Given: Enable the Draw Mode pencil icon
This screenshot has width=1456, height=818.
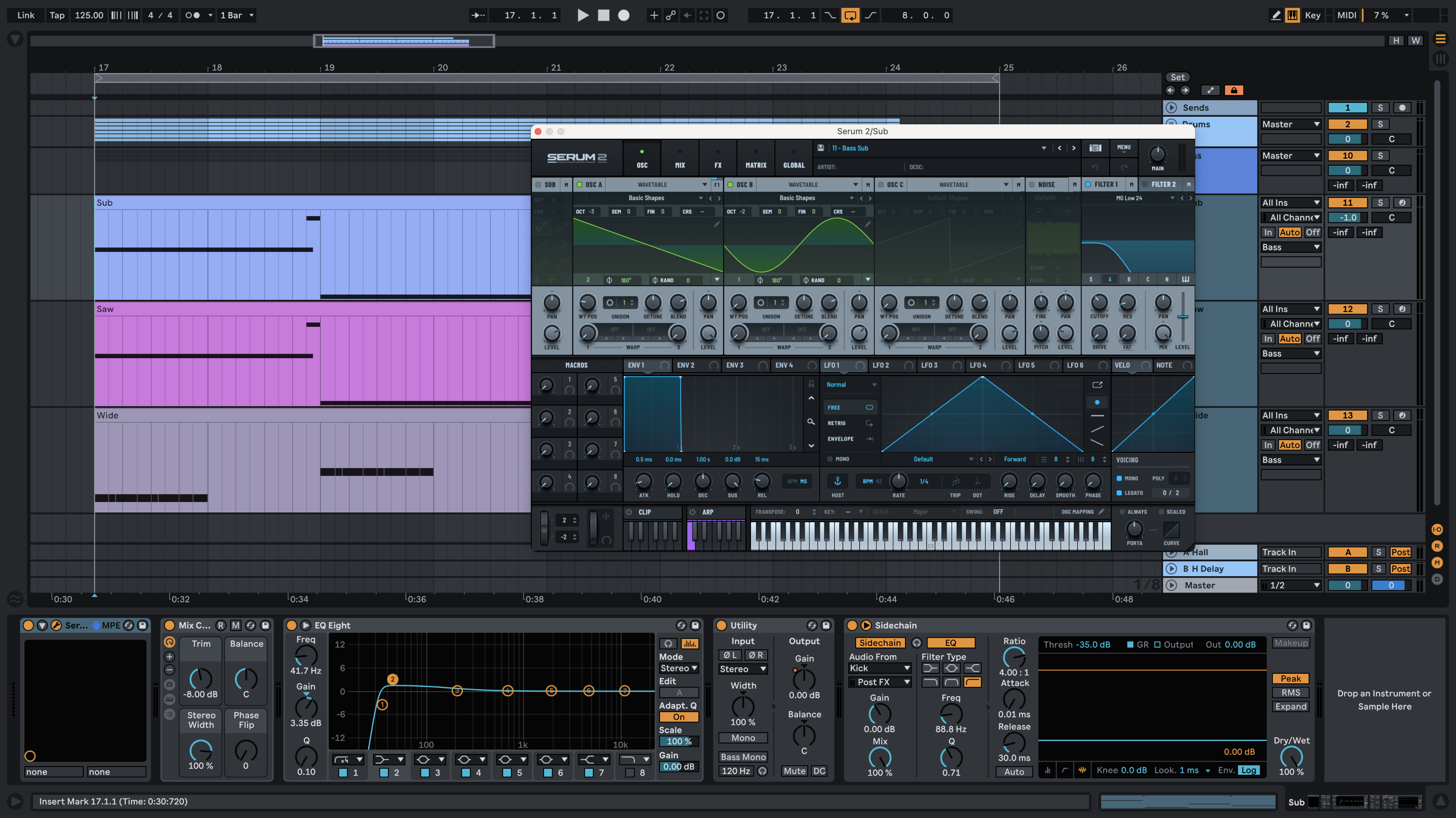Looking at the screenshot, I should (x=1276, y=15).
